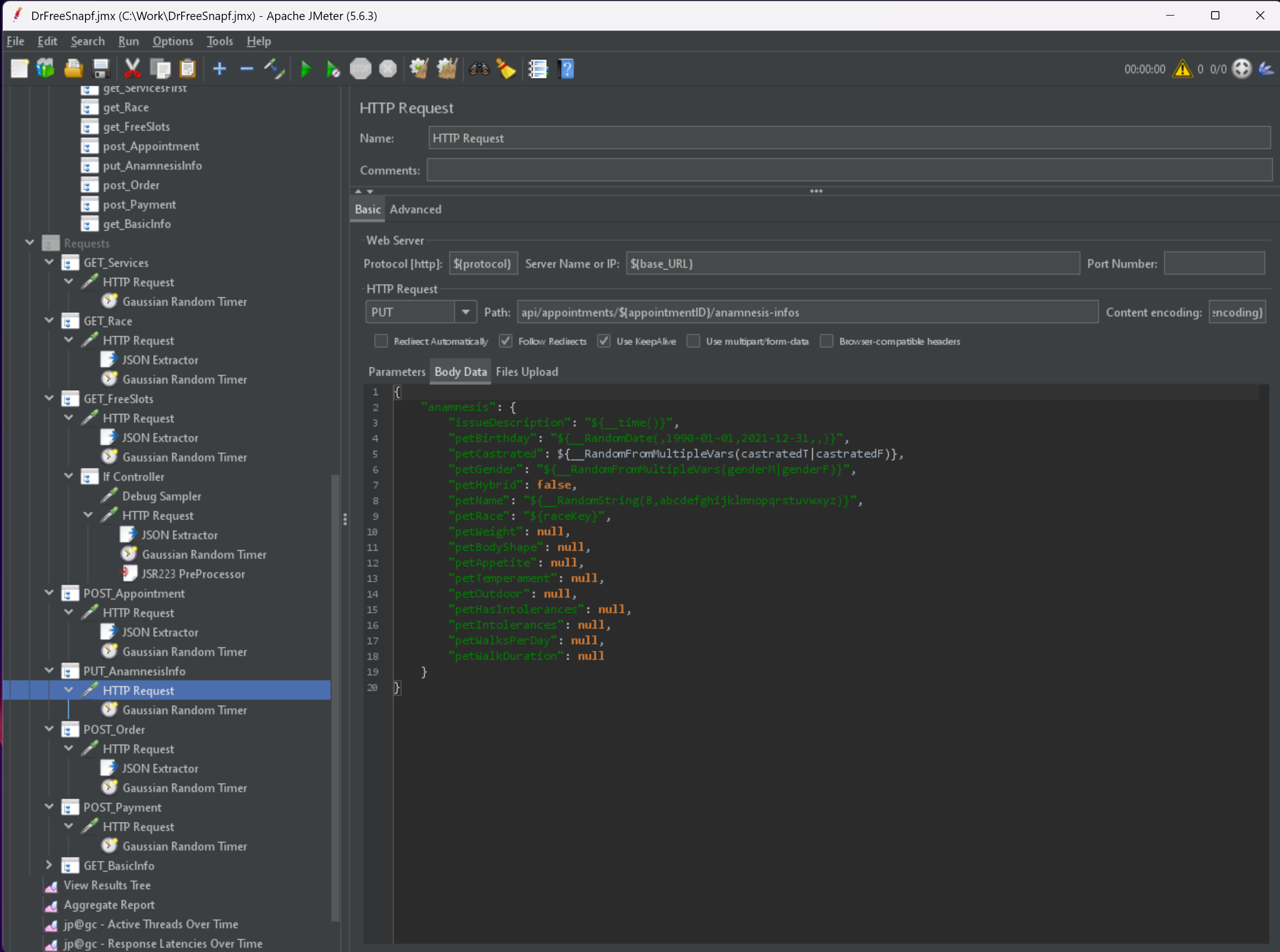This screenshot has height=952, width=1280.
Task: Click the pane divider collapse arrows
Action: tap(363, 191)
